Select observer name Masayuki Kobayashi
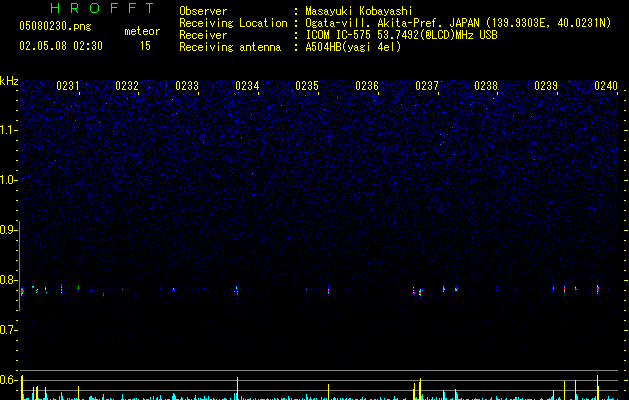The image size is (629, 400). (359, 11)
